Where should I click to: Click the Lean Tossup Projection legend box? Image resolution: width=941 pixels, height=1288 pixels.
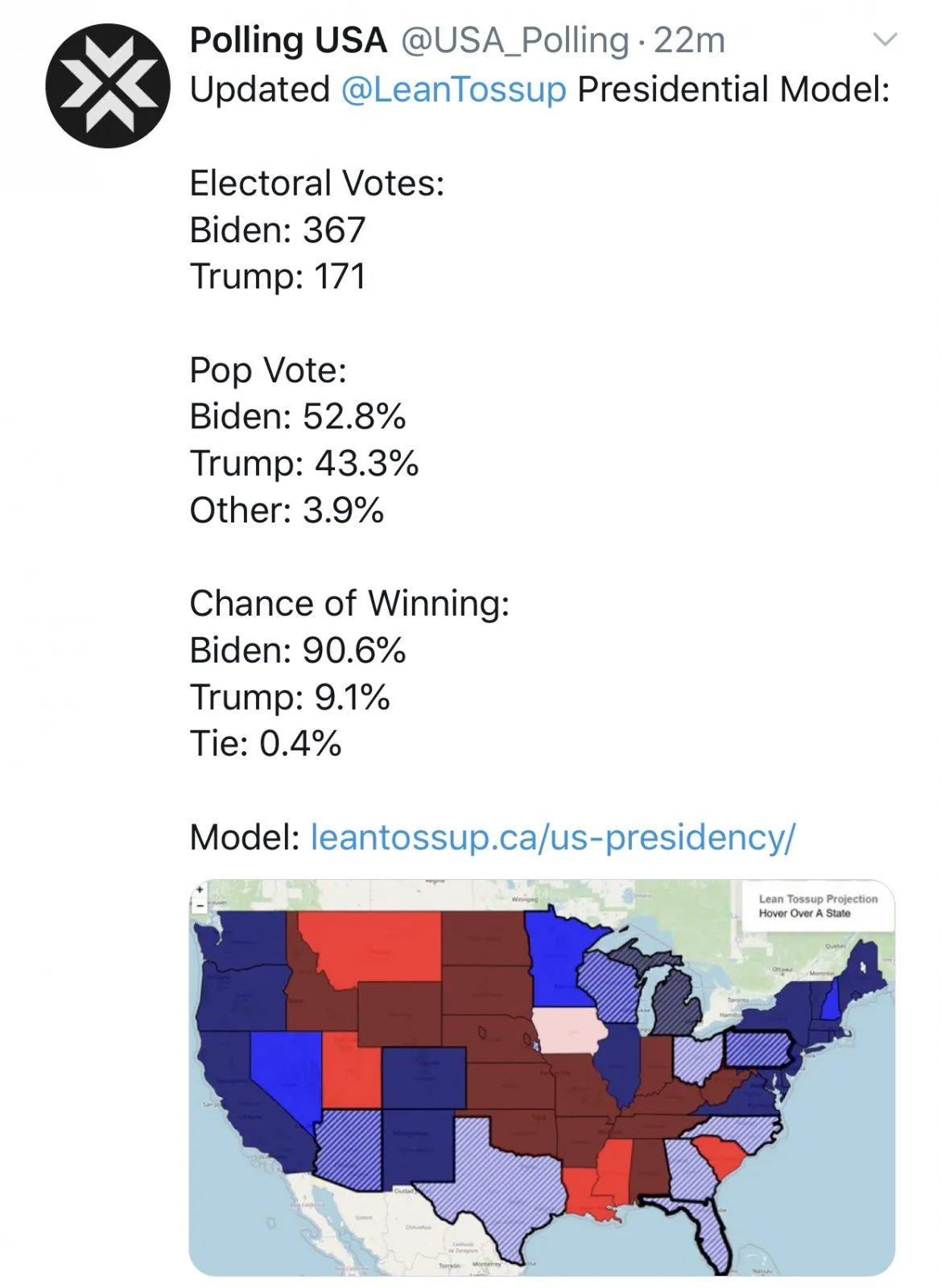pyautogui.click(x=817, y=906)
